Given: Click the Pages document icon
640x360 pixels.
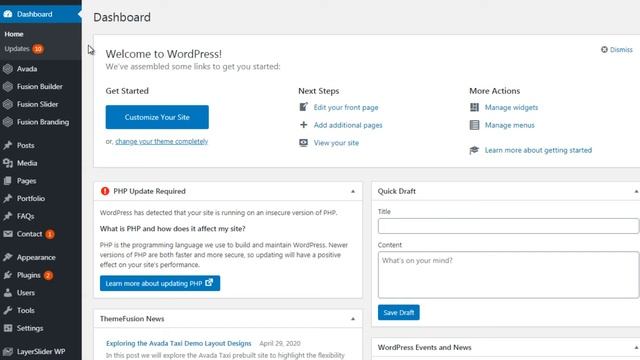Looking at the screenshot, I should click(x=8, y=181).
